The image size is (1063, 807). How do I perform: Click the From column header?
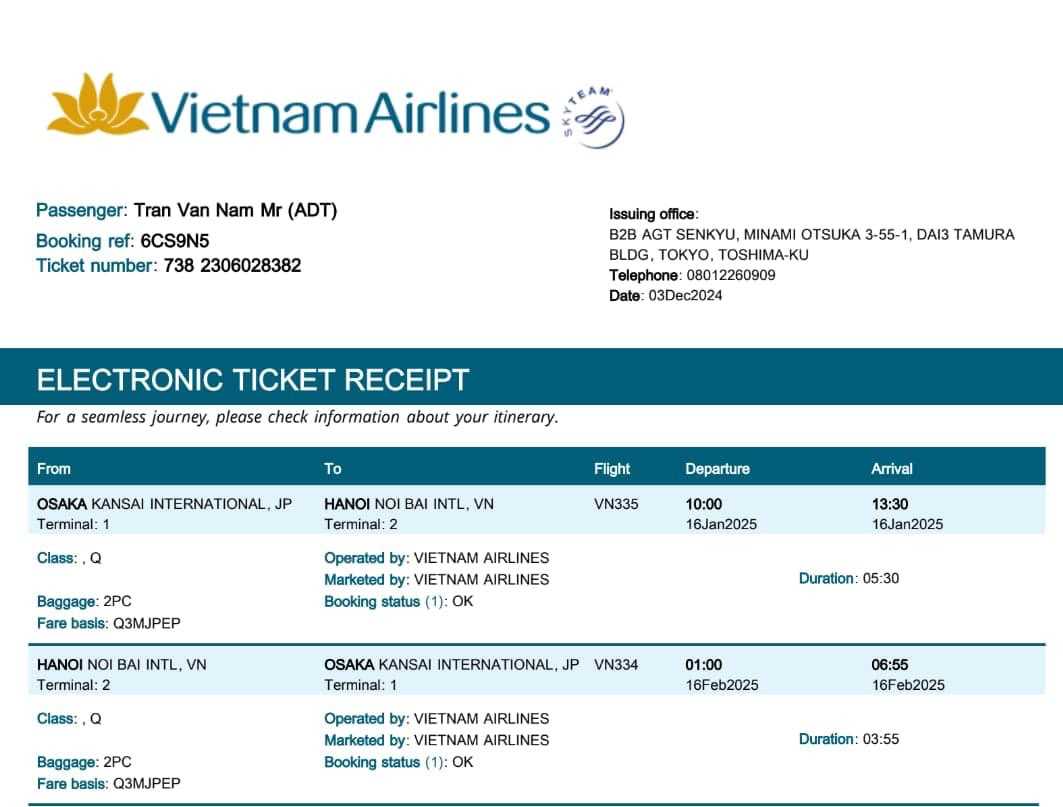point(54,468)
